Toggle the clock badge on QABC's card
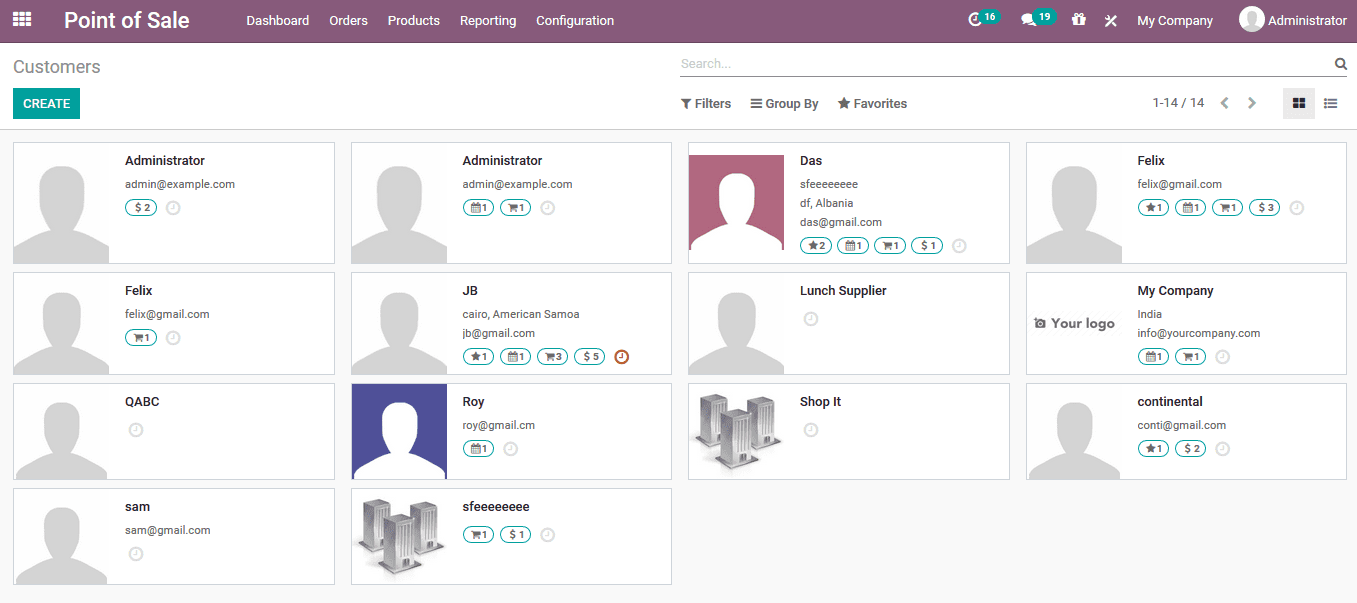This screenshot has height=603, width=1357. pyautogui.click(x=135, y=430)
